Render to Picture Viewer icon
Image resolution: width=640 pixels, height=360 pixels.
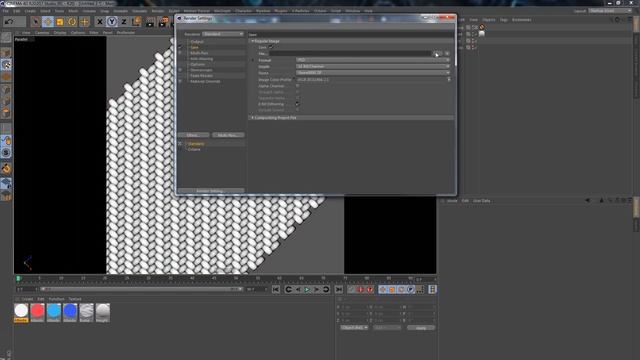[163, 21]
